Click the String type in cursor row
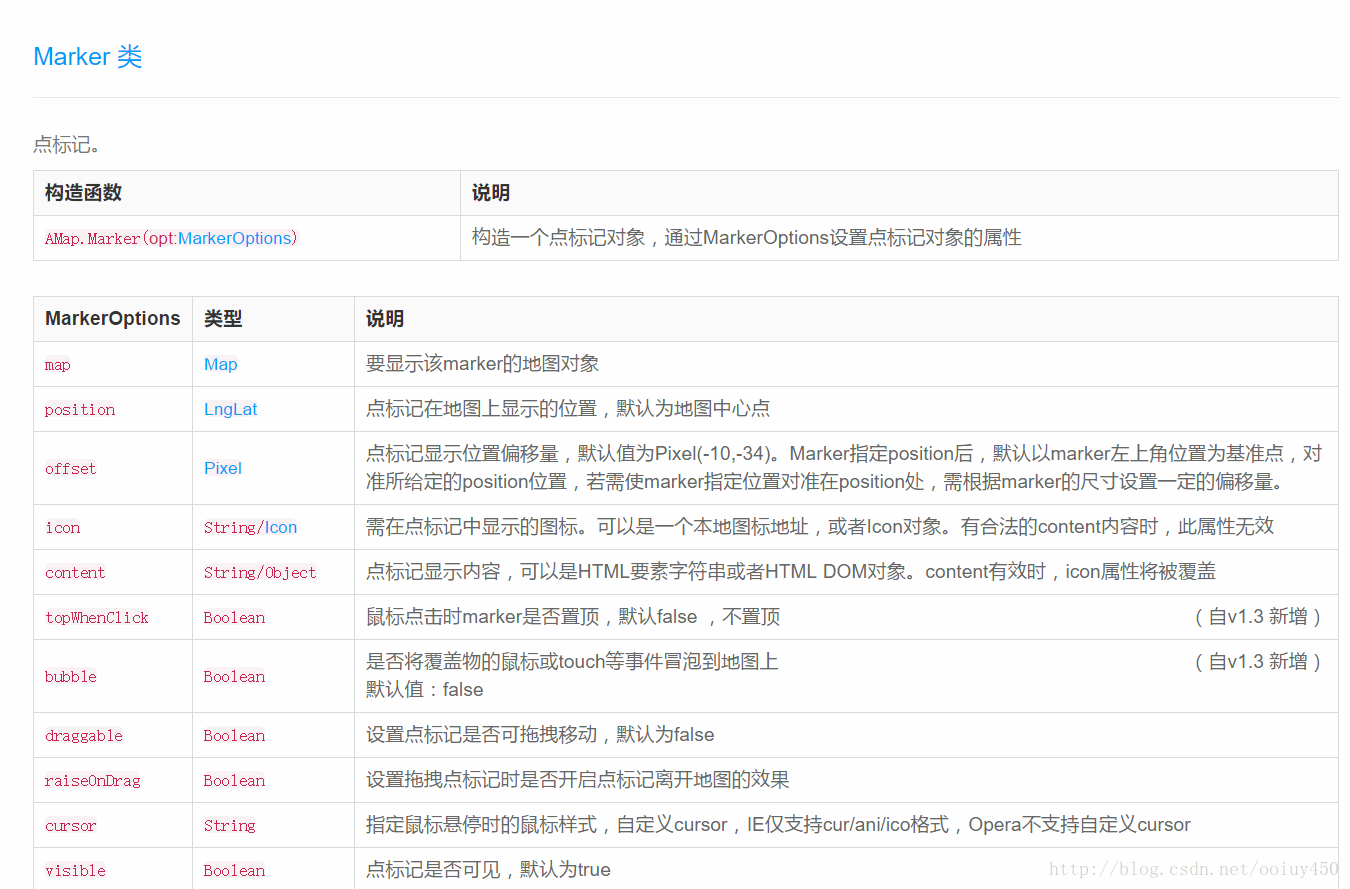This screenshot has width=1350, height=889. pyautogui.click(x=230, y=826)
